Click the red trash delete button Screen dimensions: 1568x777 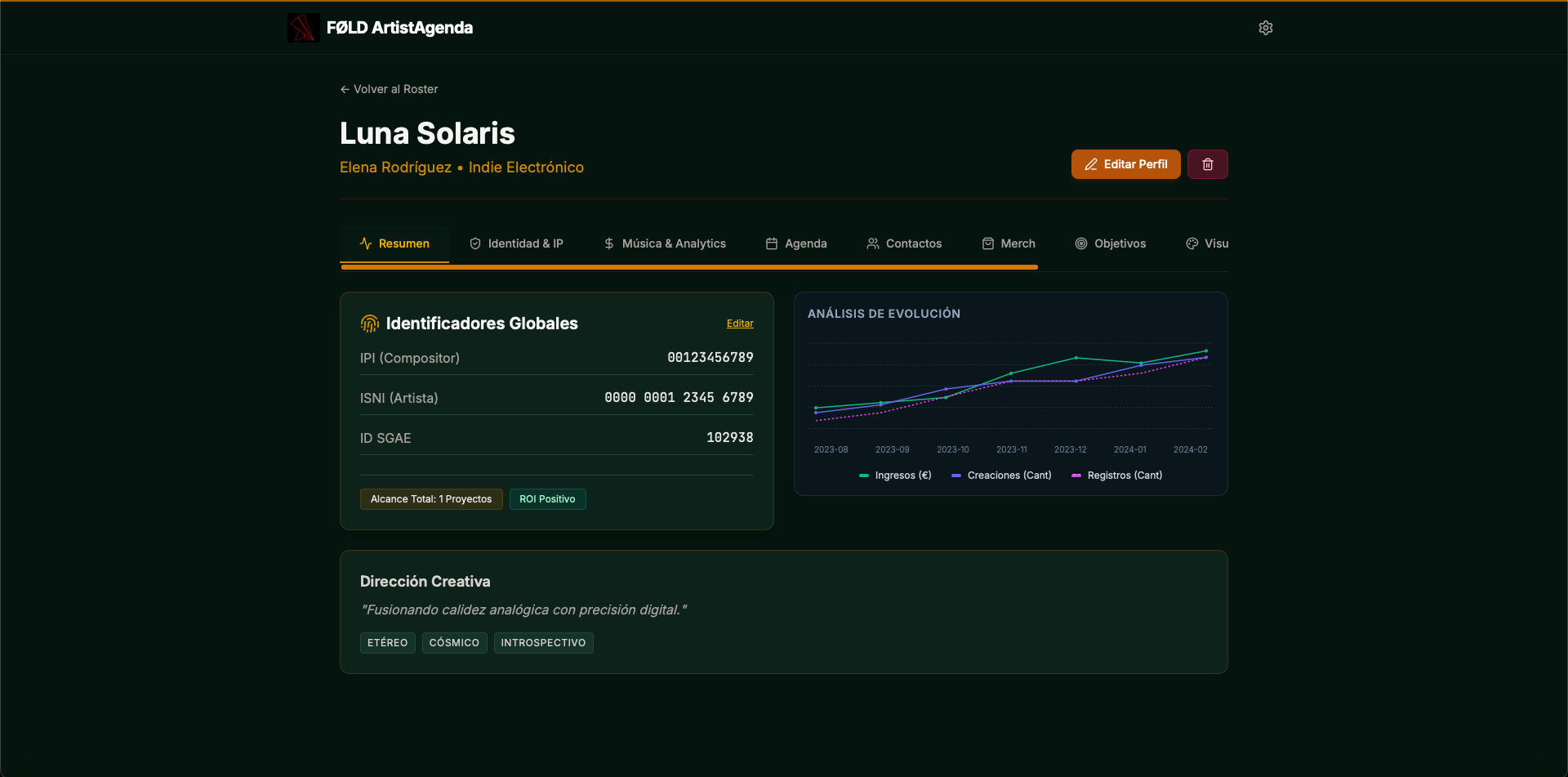tap(1208, 164)
